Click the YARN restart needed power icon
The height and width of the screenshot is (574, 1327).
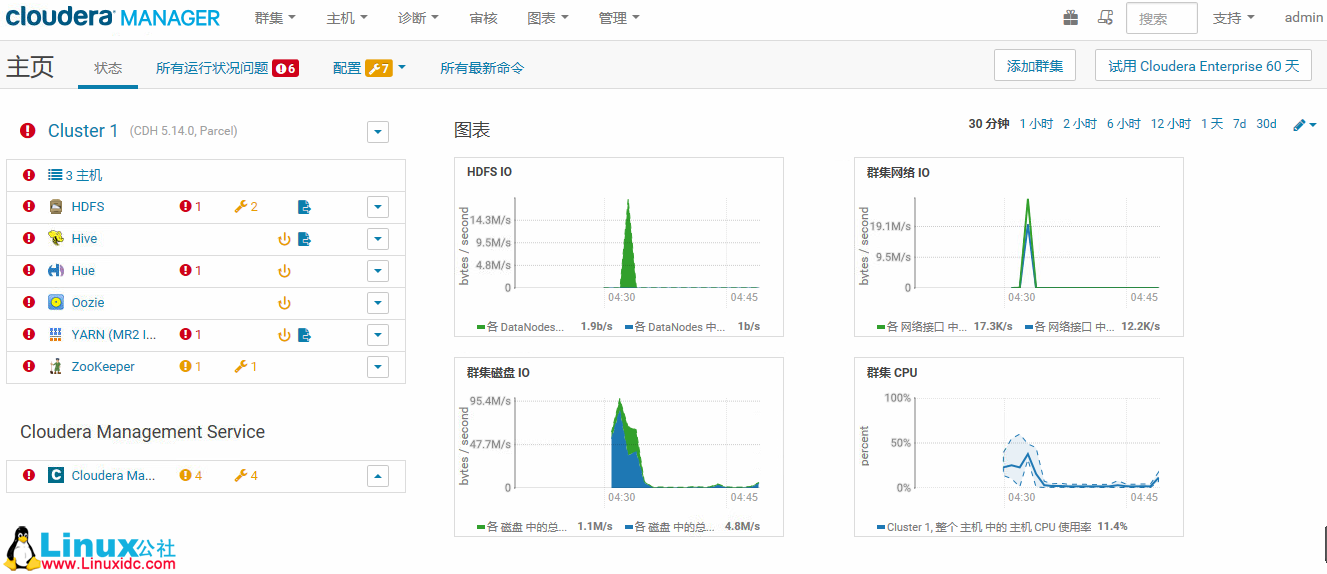point(284,335)
